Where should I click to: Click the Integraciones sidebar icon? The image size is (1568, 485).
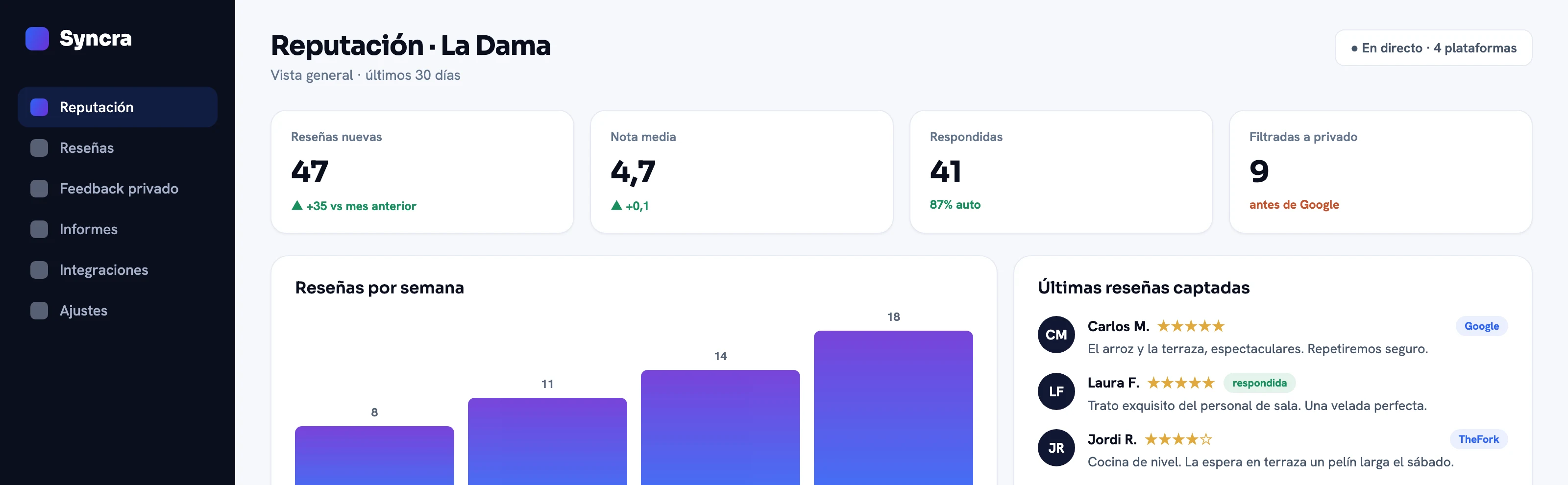(x=39, y=269)
